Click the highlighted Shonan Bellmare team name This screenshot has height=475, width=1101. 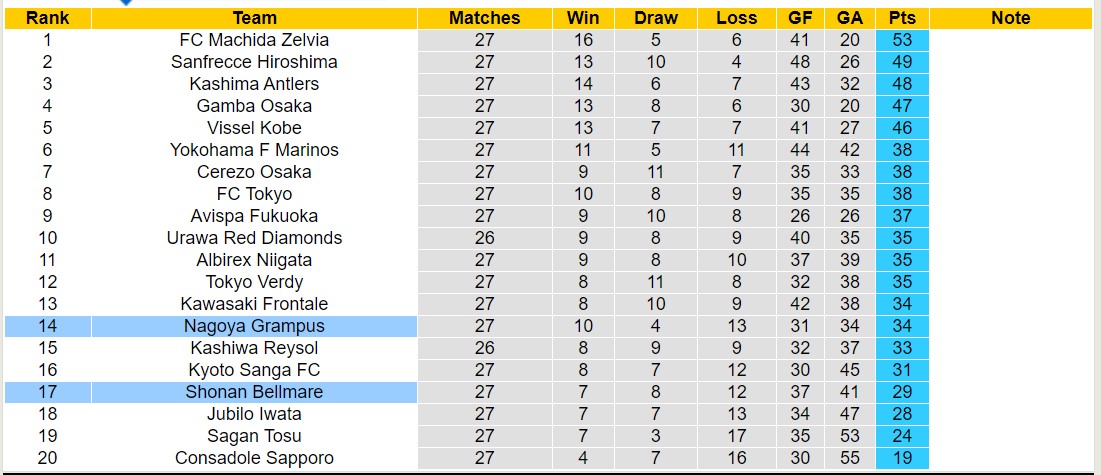[x=254, y=392]
